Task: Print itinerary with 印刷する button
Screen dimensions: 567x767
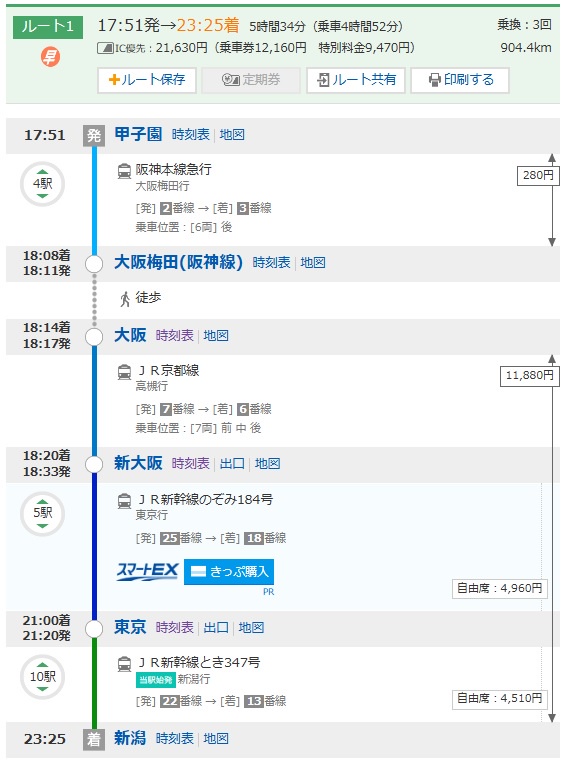Action: click(x=460, y=80)
